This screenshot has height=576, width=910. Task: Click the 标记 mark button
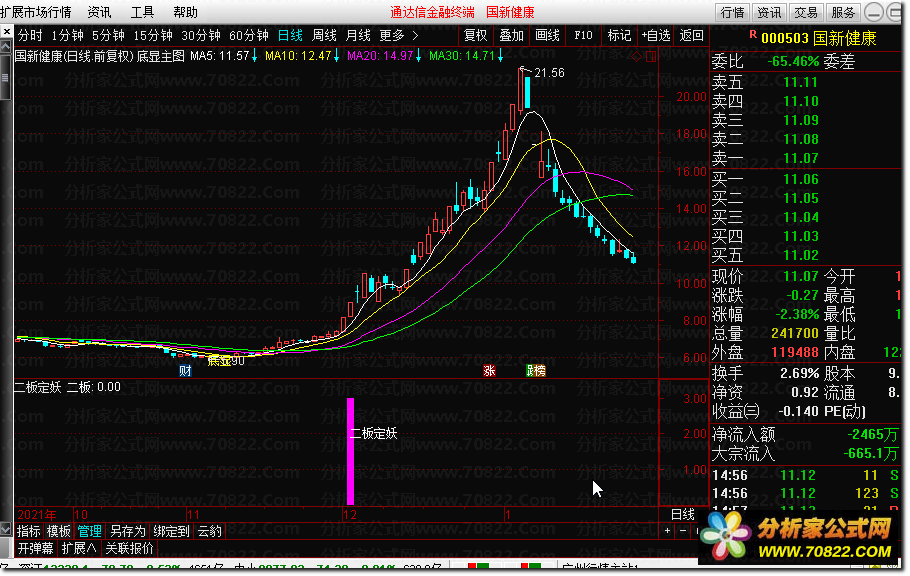point(619,36)
